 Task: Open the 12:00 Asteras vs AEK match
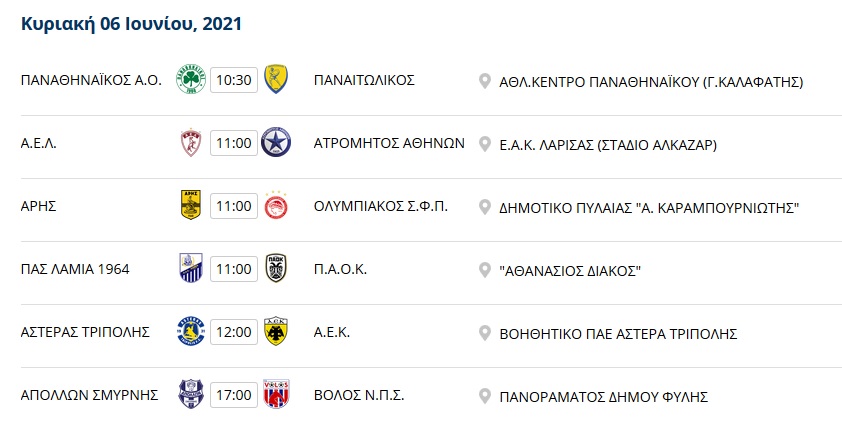pos(234,332)
